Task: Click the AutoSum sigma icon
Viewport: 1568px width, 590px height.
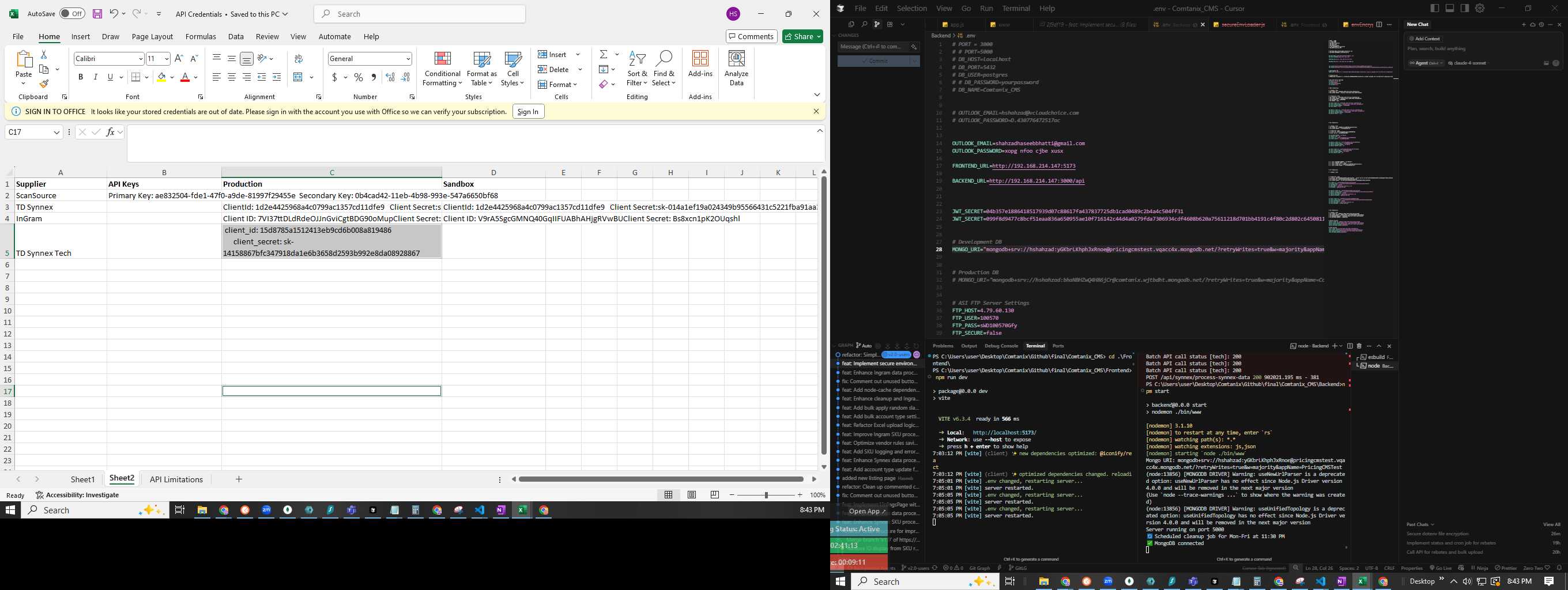Action: [603, 55]
